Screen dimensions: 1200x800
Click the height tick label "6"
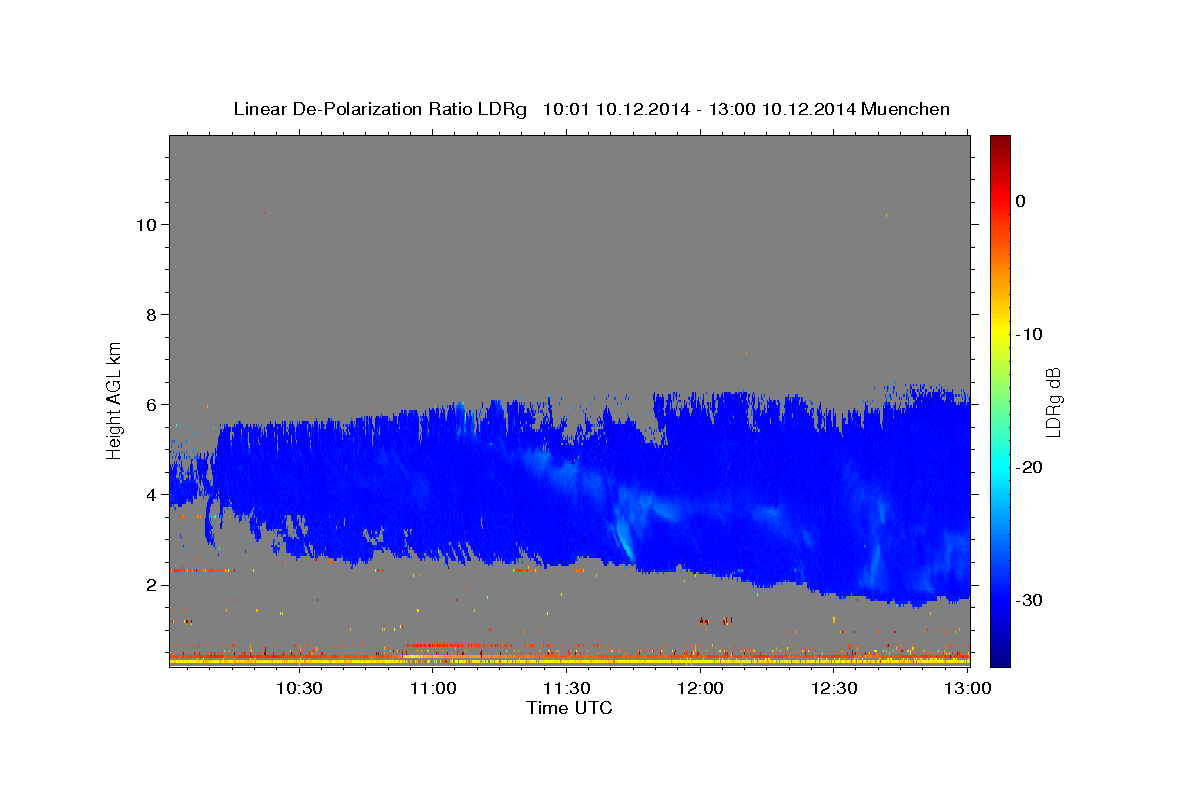click(x=150, y=404)
